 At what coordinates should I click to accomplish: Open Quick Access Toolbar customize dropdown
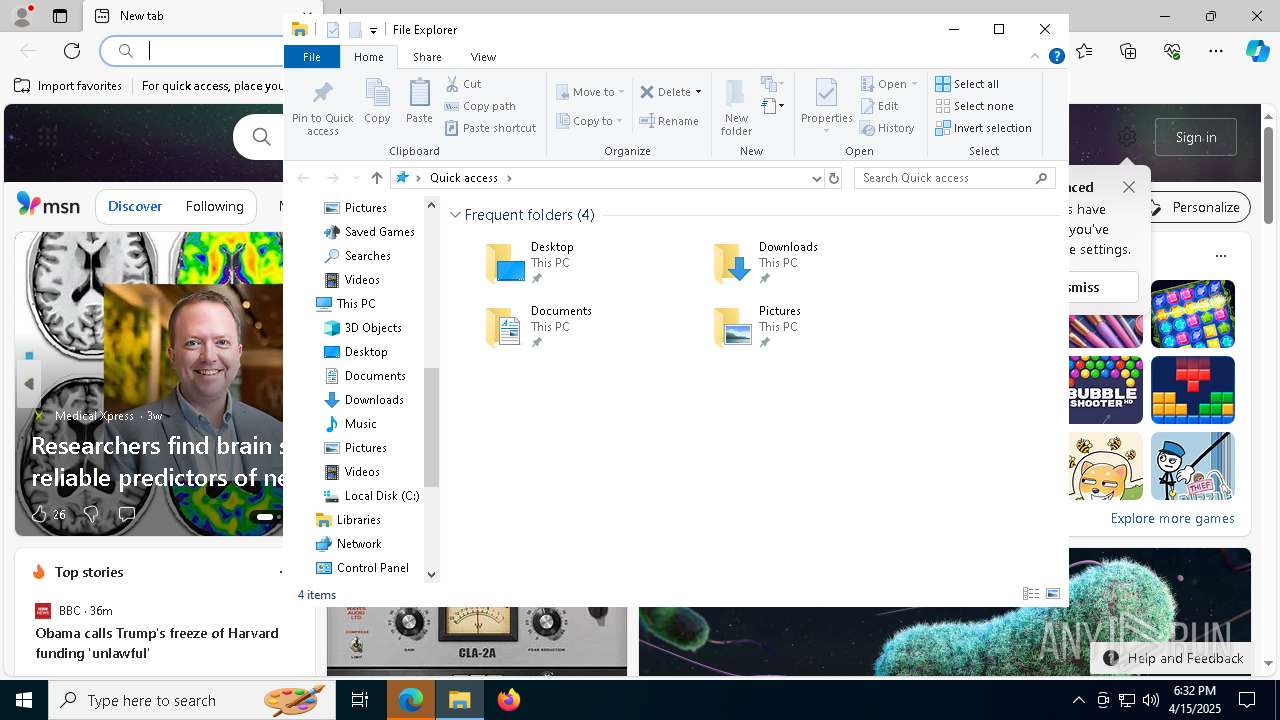pyautogui.click(x=373, y=31)
